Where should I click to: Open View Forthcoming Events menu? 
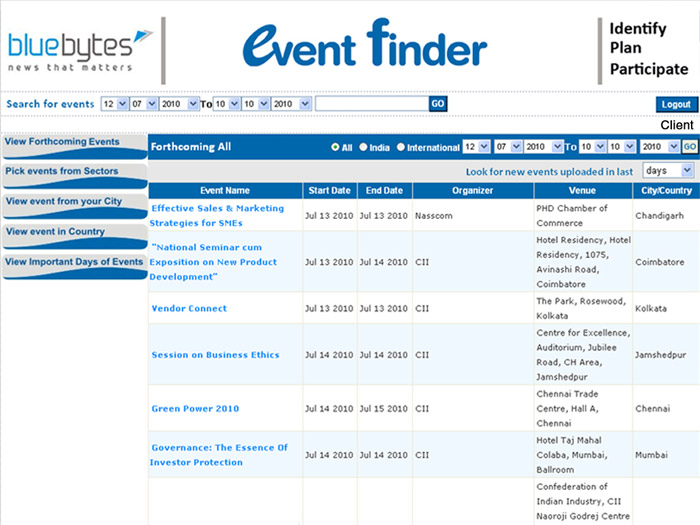(x=75, y=146)
